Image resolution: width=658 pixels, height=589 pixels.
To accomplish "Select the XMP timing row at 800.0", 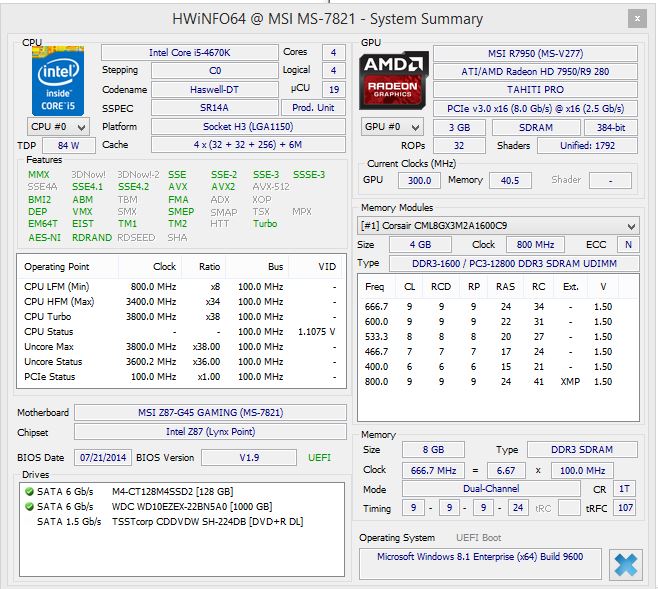I will point(498,382).
